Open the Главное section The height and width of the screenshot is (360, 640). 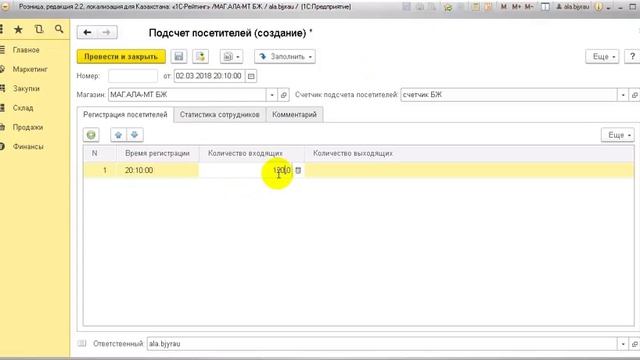26,50
